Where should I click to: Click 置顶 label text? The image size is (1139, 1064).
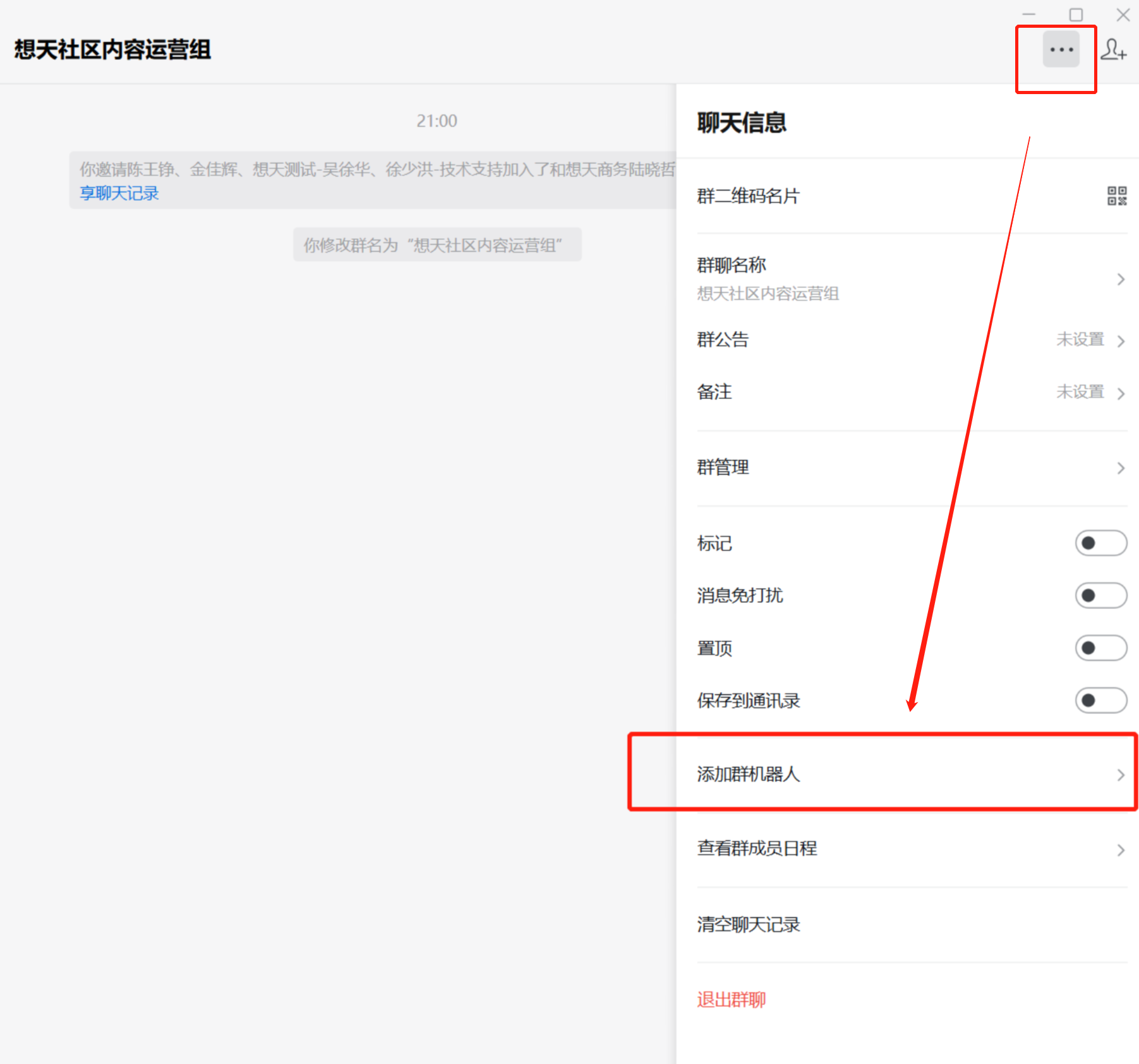[x=714, y=648]
